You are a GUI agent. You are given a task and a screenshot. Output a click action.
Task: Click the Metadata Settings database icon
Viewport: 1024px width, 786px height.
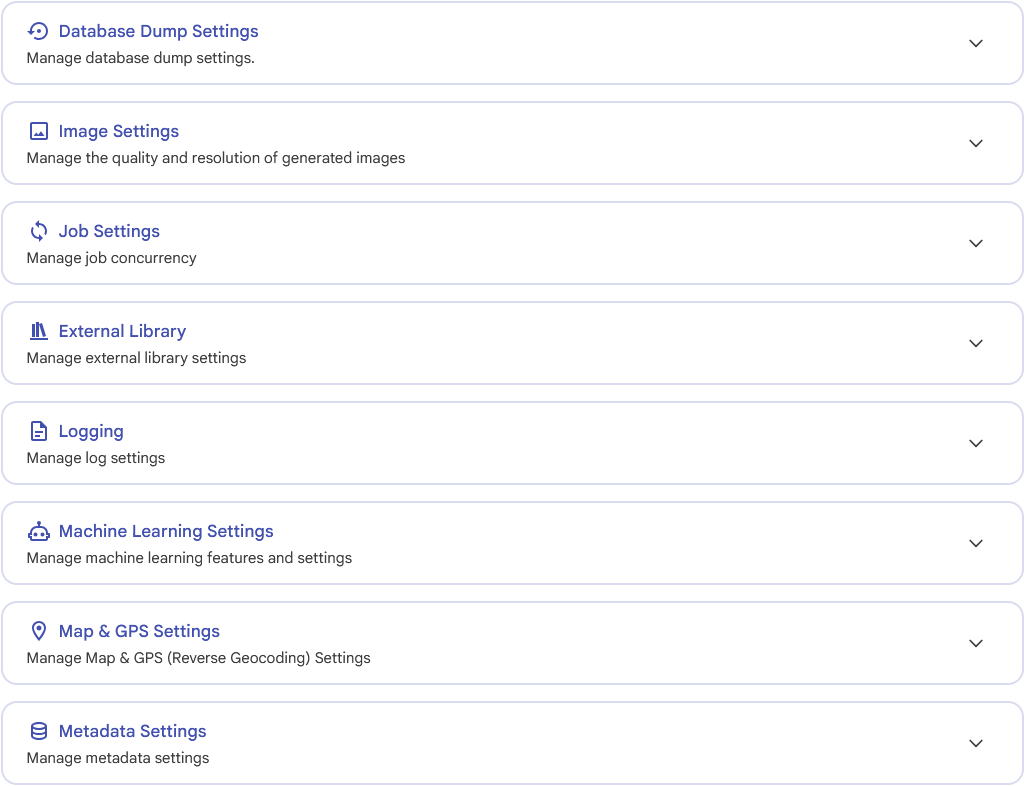point(38,731)
